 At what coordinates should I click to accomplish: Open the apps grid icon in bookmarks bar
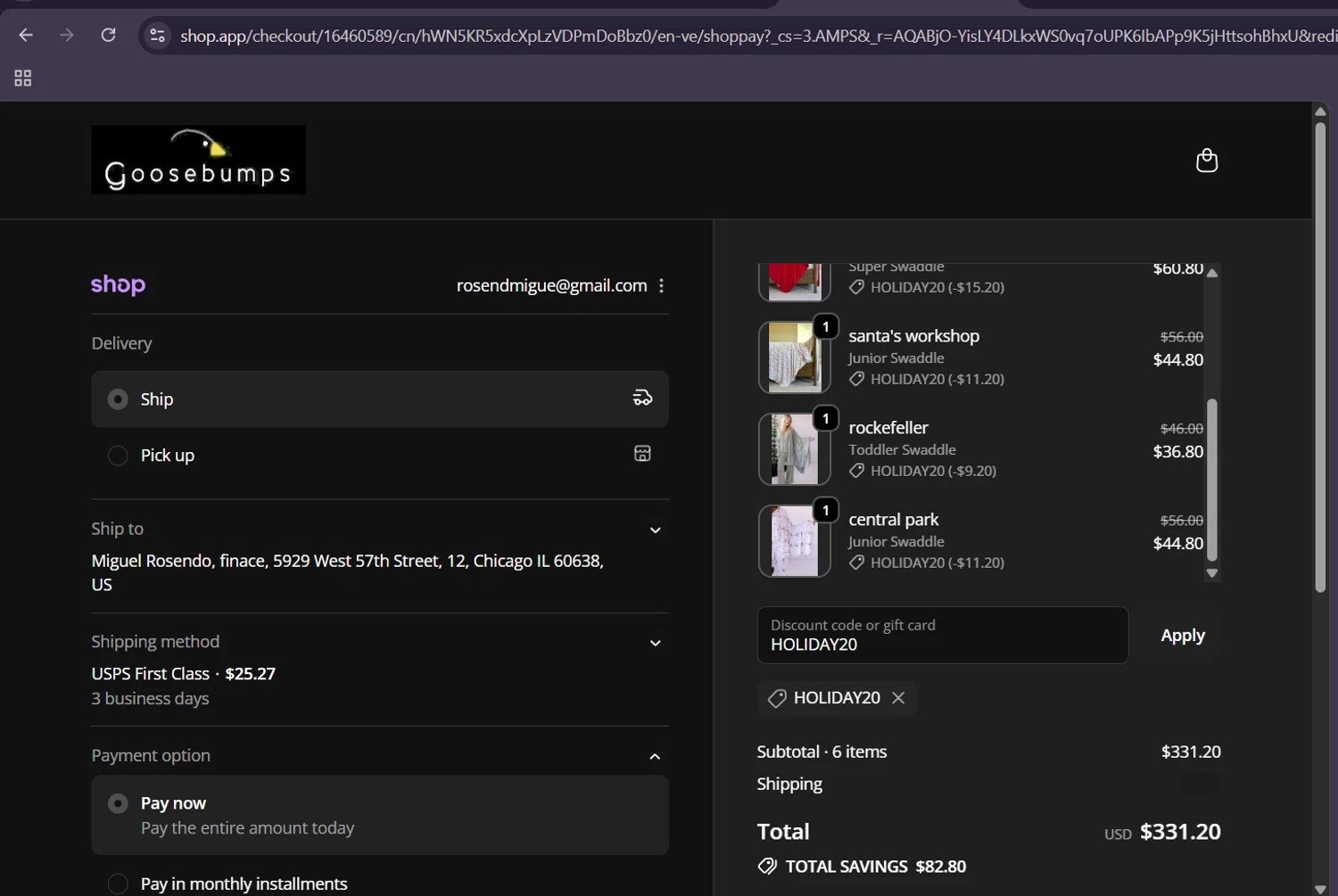click(23, 78)
